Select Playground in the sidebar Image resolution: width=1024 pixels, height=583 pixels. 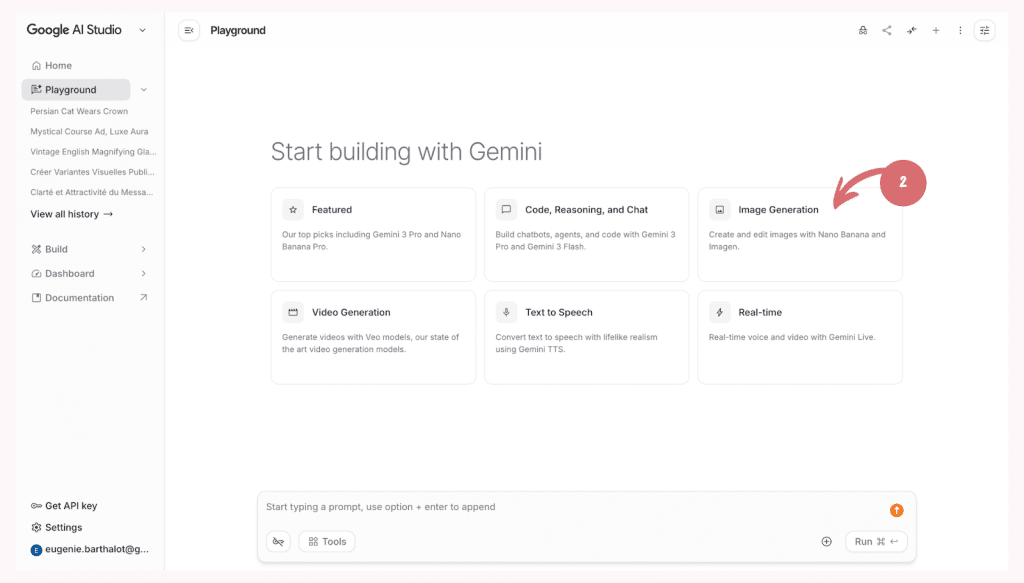[76, 89]
